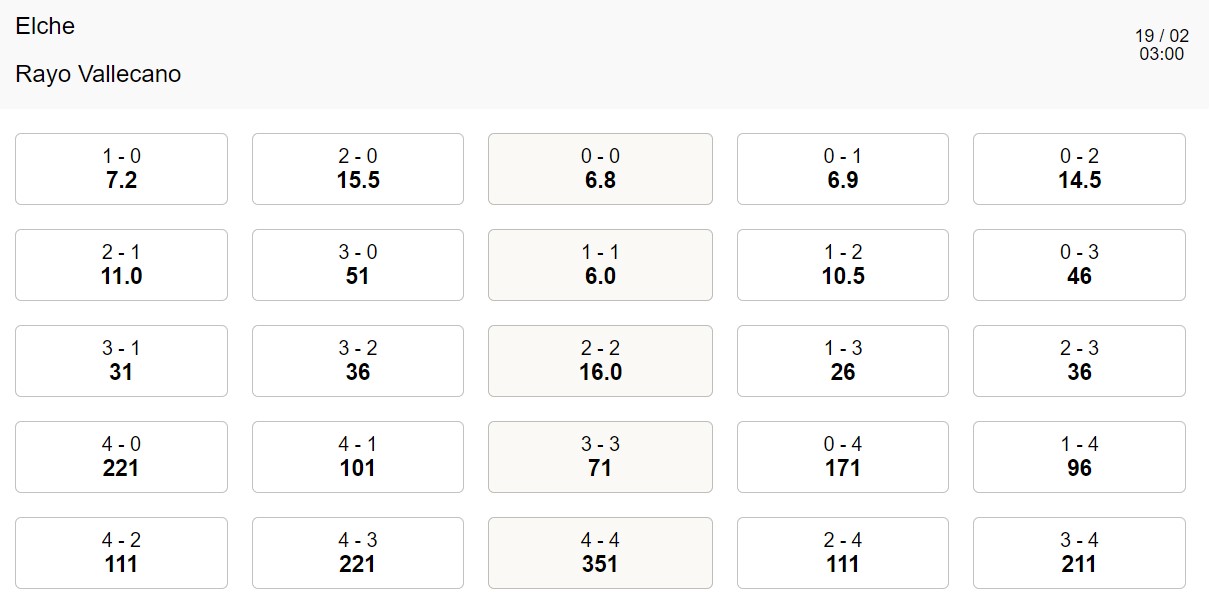Add the 0 - 3 score at 46
1210x595 pixels.
[x=1079, y=265]
